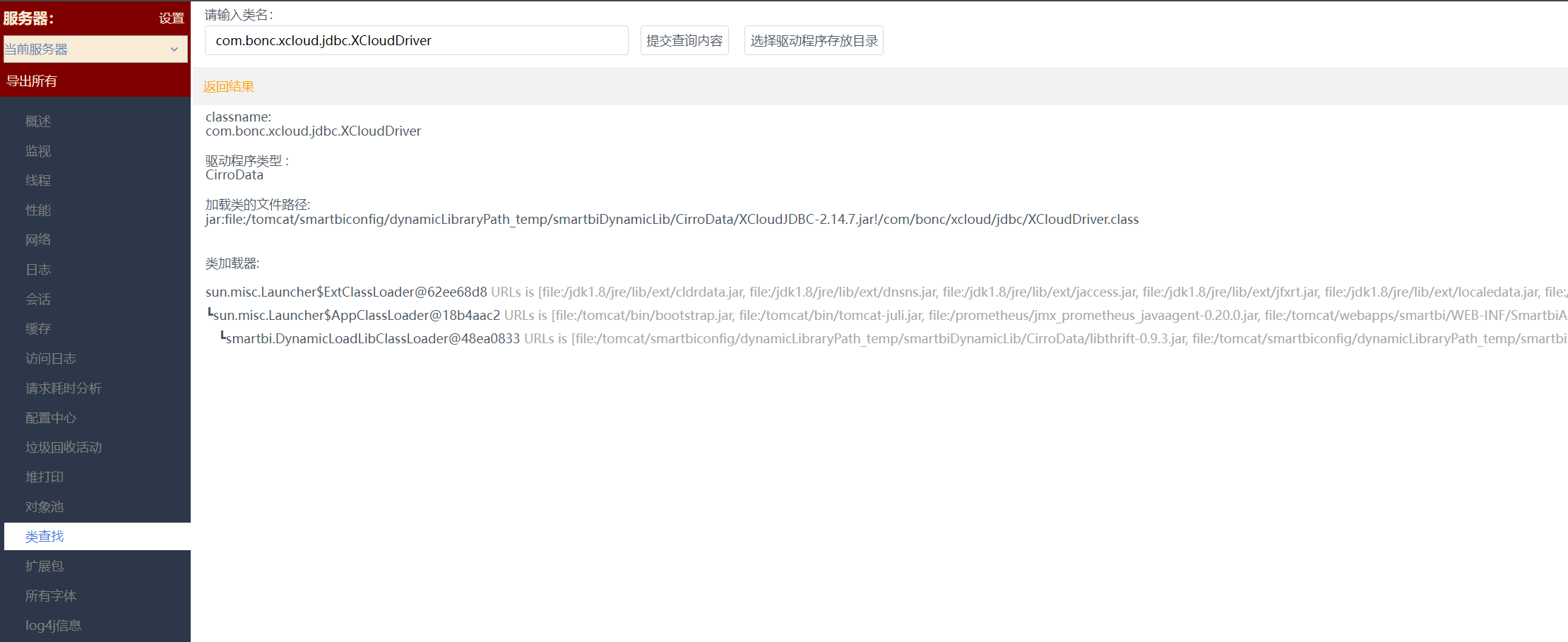Screen dimensions: 1568x642
Task: Click the 类加载器 label
Action: pyautogui.click(x=232, y=263)
